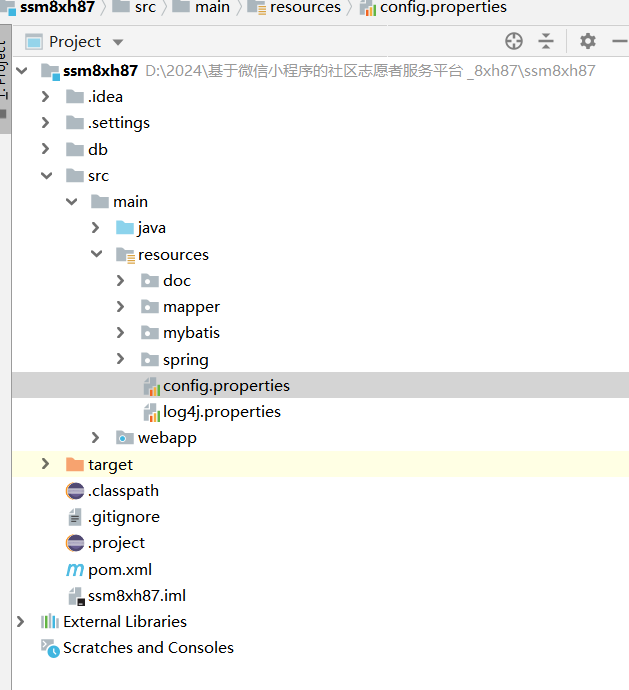Click the config.properties file icon

152,386
